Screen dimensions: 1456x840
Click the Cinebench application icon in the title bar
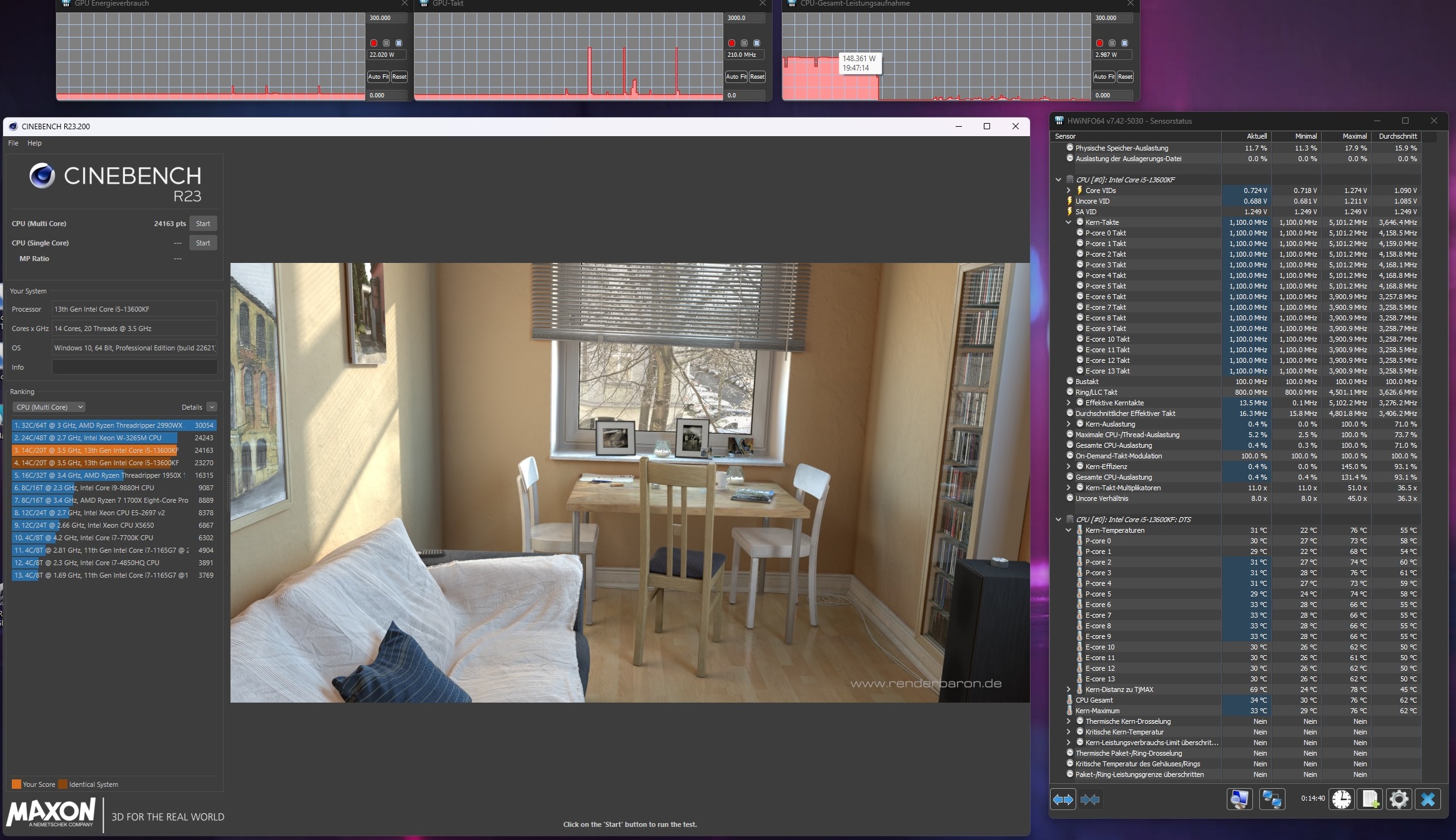coord(14,126)
